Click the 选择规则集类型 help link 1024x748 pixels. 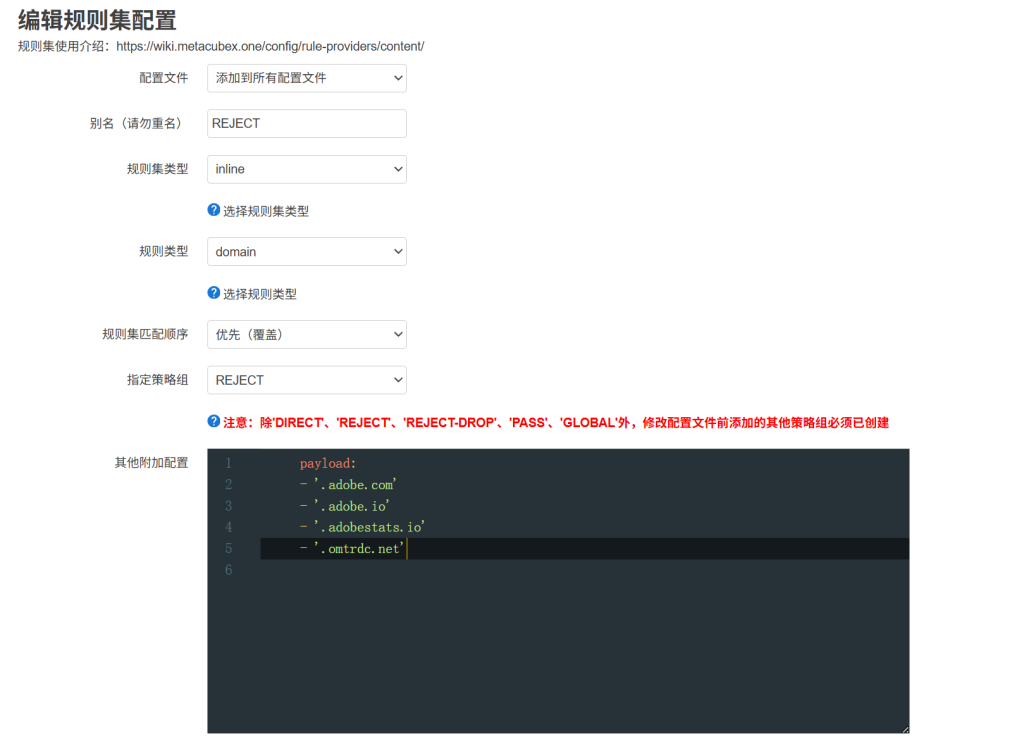click(266, 210)
